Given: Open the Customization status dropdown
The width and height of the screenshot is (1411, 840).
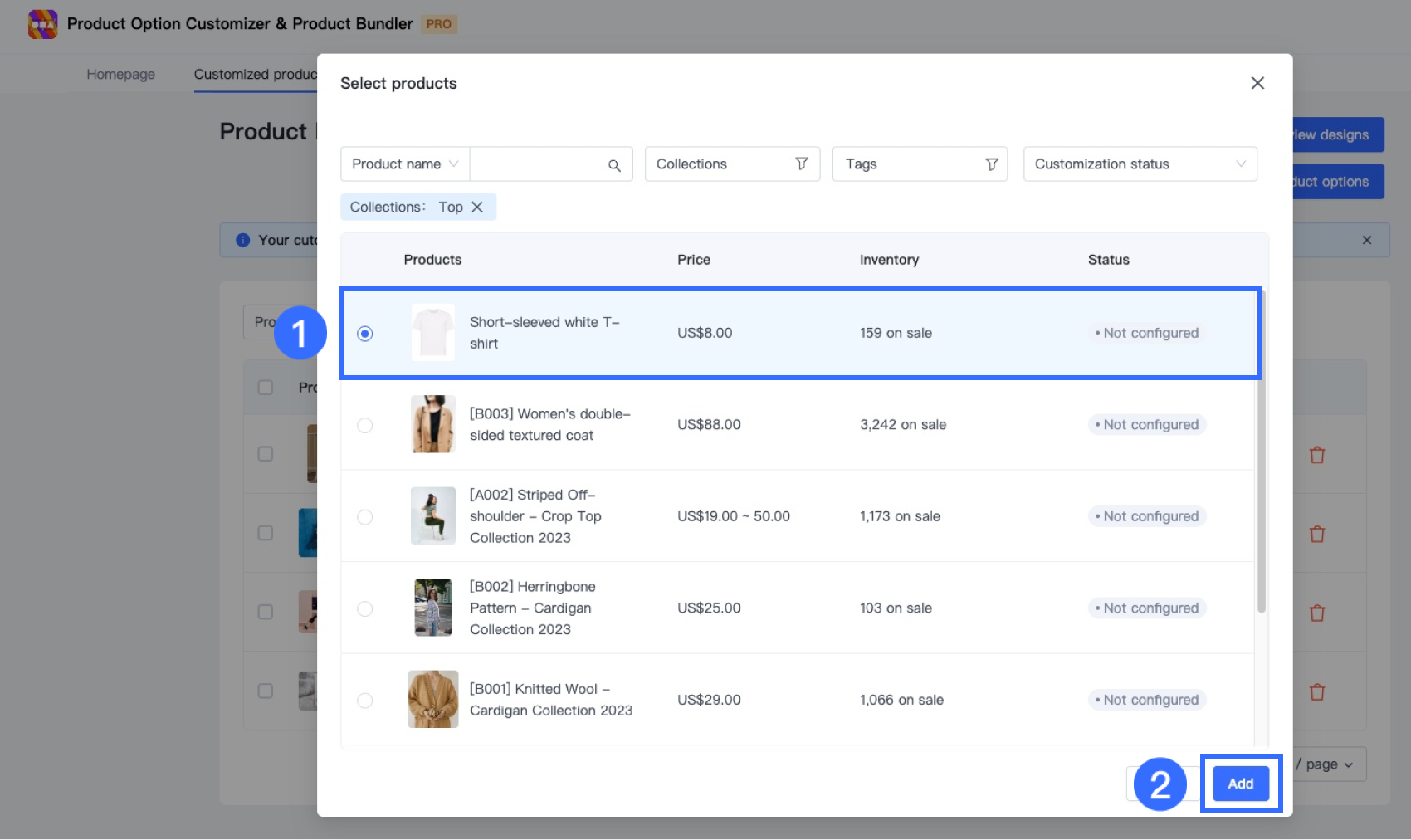Looking at the screenshot, I should click(x=1140, y=164).
